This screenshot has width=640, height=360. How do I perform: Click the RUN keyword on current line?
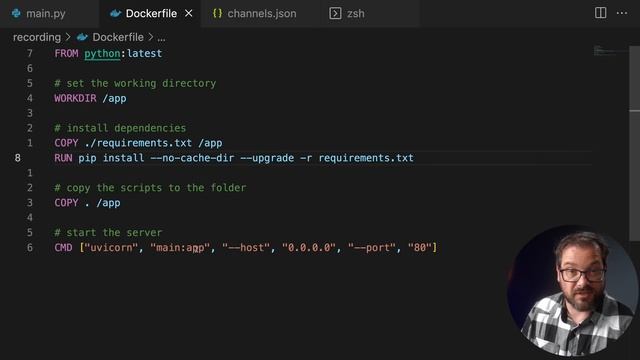(x=63, y=158)
